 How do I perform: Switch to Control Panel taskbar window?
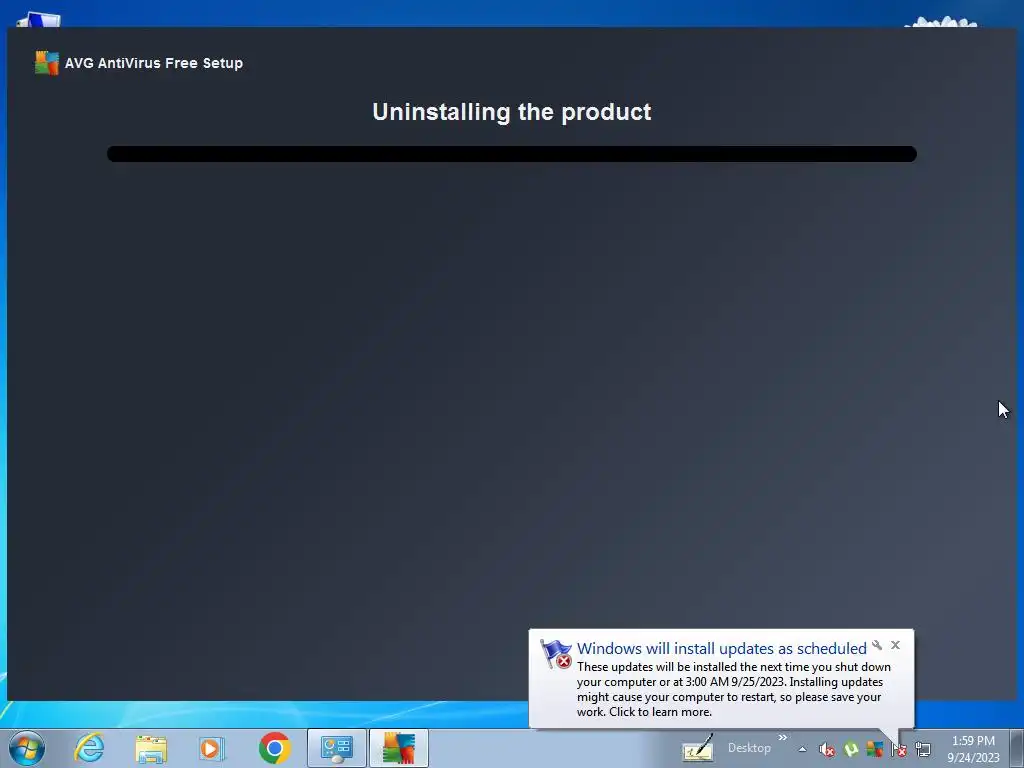coord(336,748)
